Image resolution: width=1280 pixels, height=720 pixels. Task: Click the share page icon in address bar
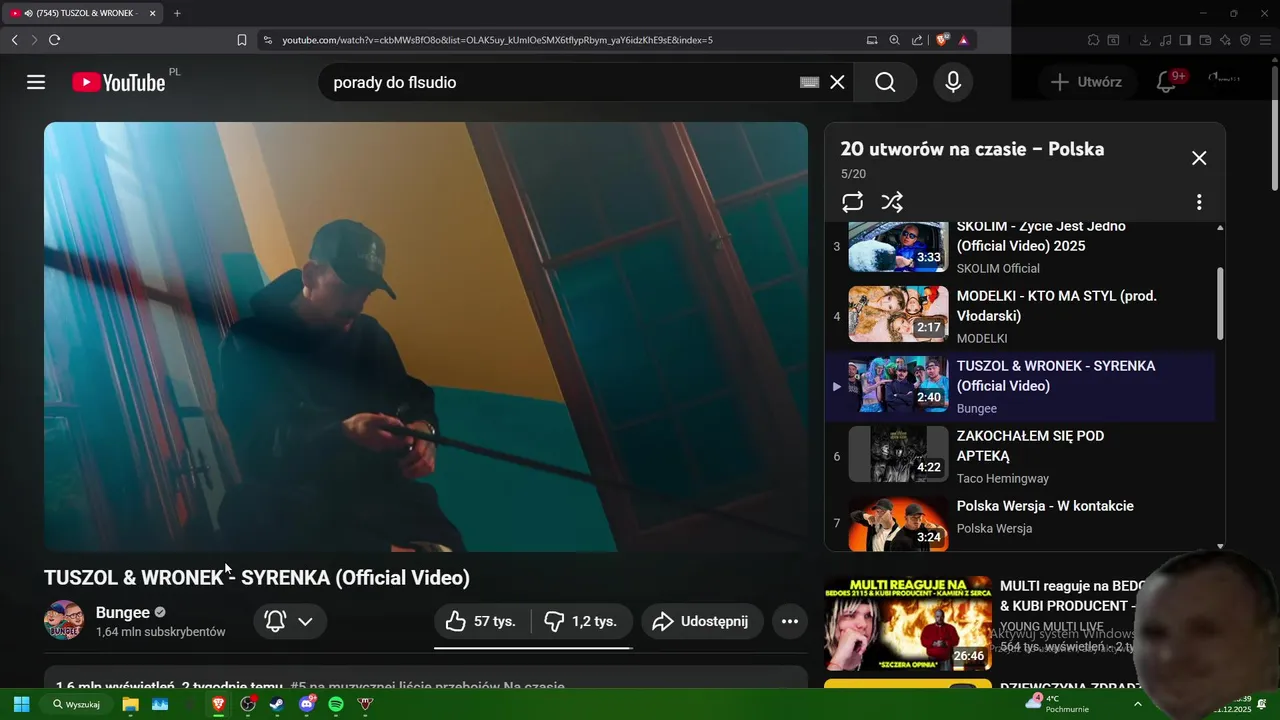click(x=917, y=40)
